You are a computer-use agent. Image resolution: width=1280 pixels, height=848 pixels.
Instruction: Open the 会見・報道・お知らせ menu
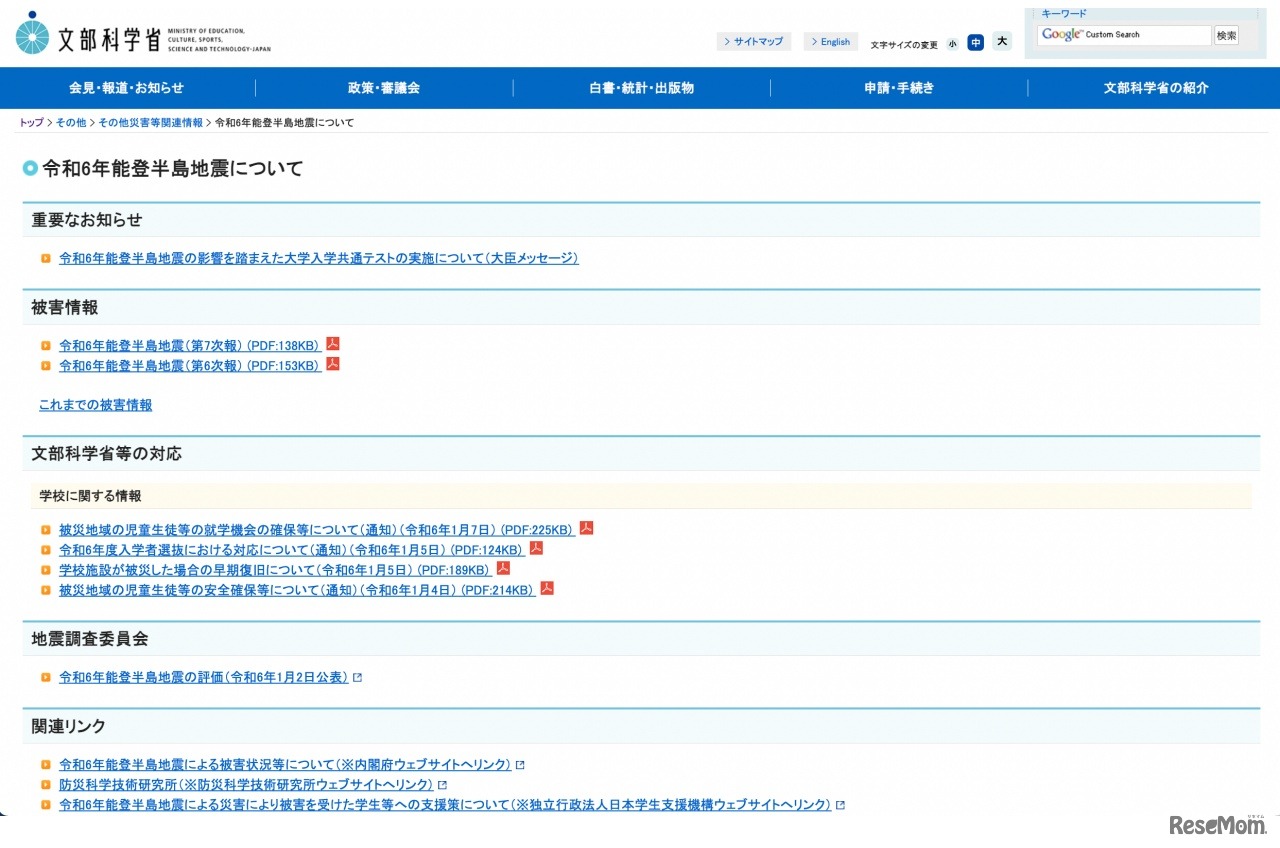(x=127, y=88)
